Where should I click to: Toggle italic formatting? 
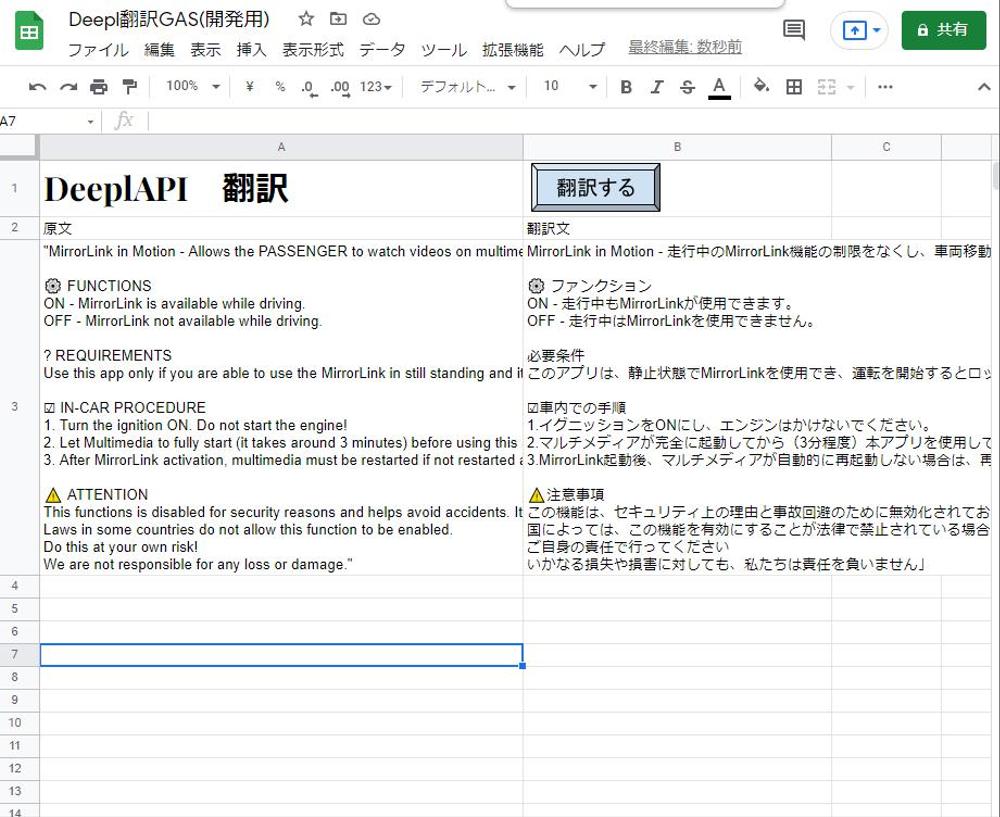656,87
